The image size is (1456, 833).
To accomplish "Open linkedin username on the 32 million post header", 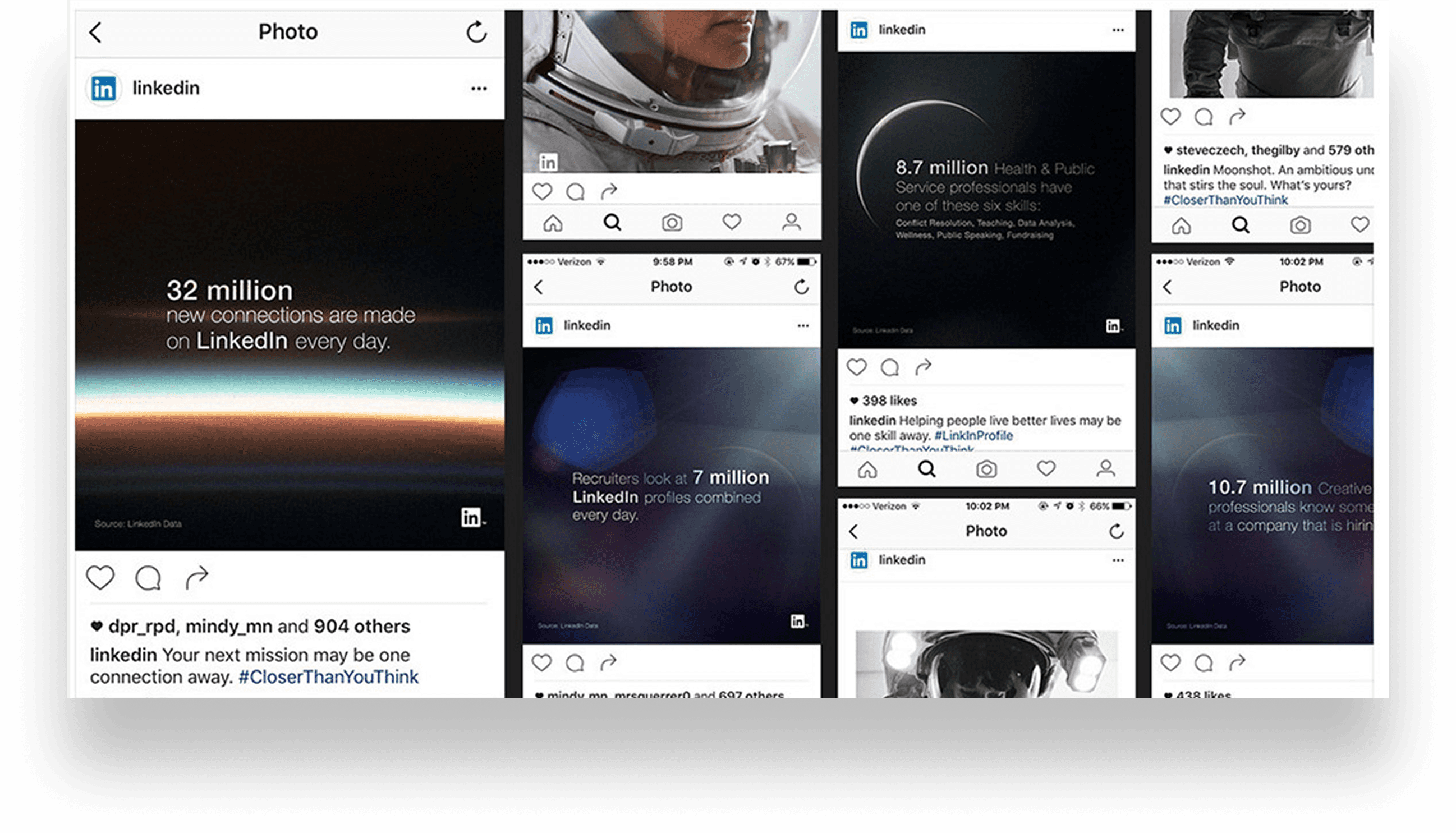I will point(166,88).
